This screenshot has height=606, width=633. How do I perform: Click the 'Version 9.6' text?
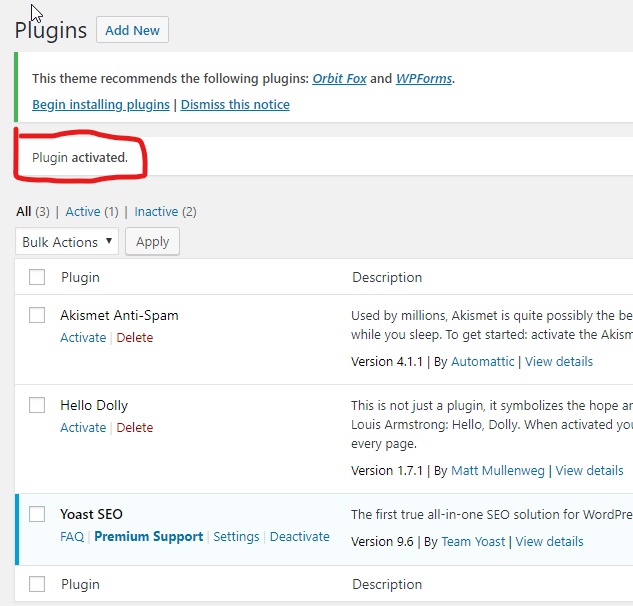(x=382, y=541)
